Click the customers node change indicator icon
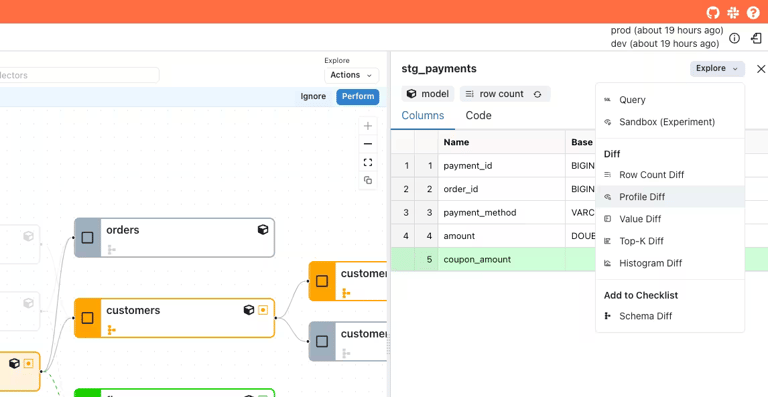768x397 pixels. tap(263, 310)
